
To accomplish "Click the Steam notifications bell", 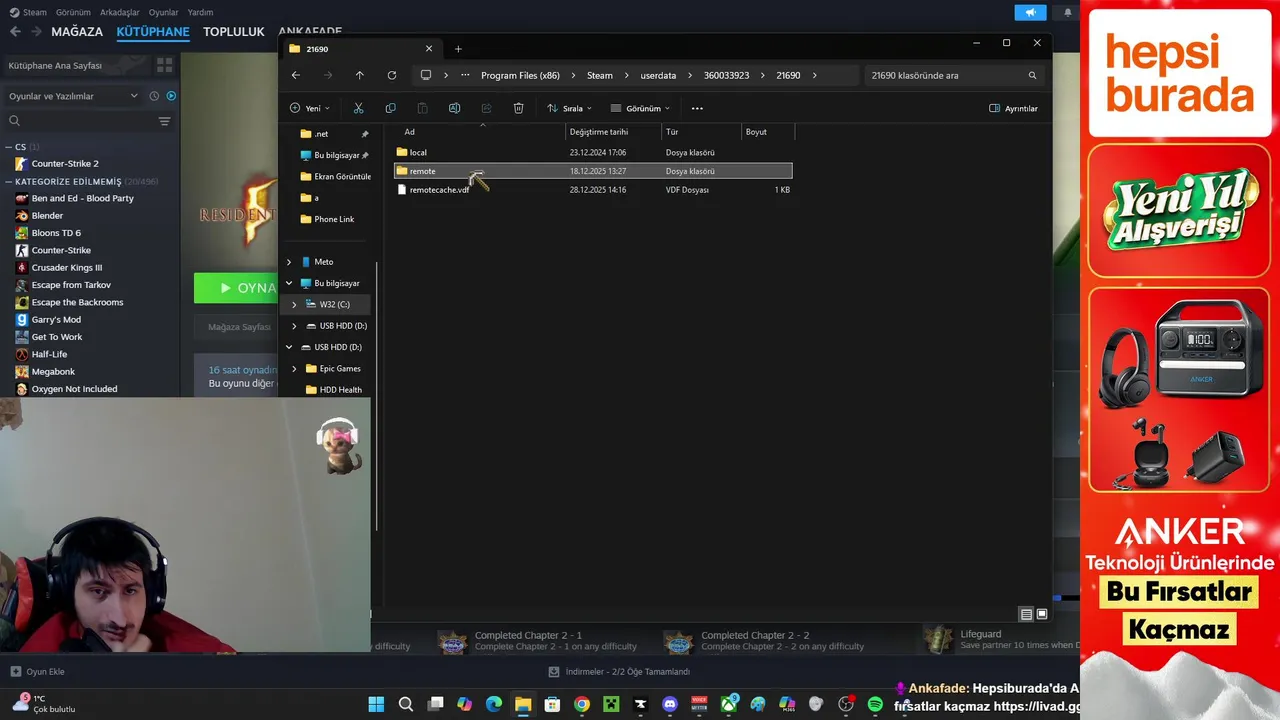I will (x=1067, y=12).
